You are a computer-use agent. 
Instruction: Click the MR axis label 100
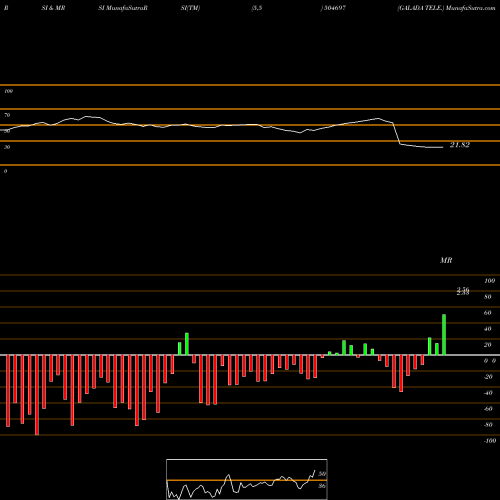point(489,281)
